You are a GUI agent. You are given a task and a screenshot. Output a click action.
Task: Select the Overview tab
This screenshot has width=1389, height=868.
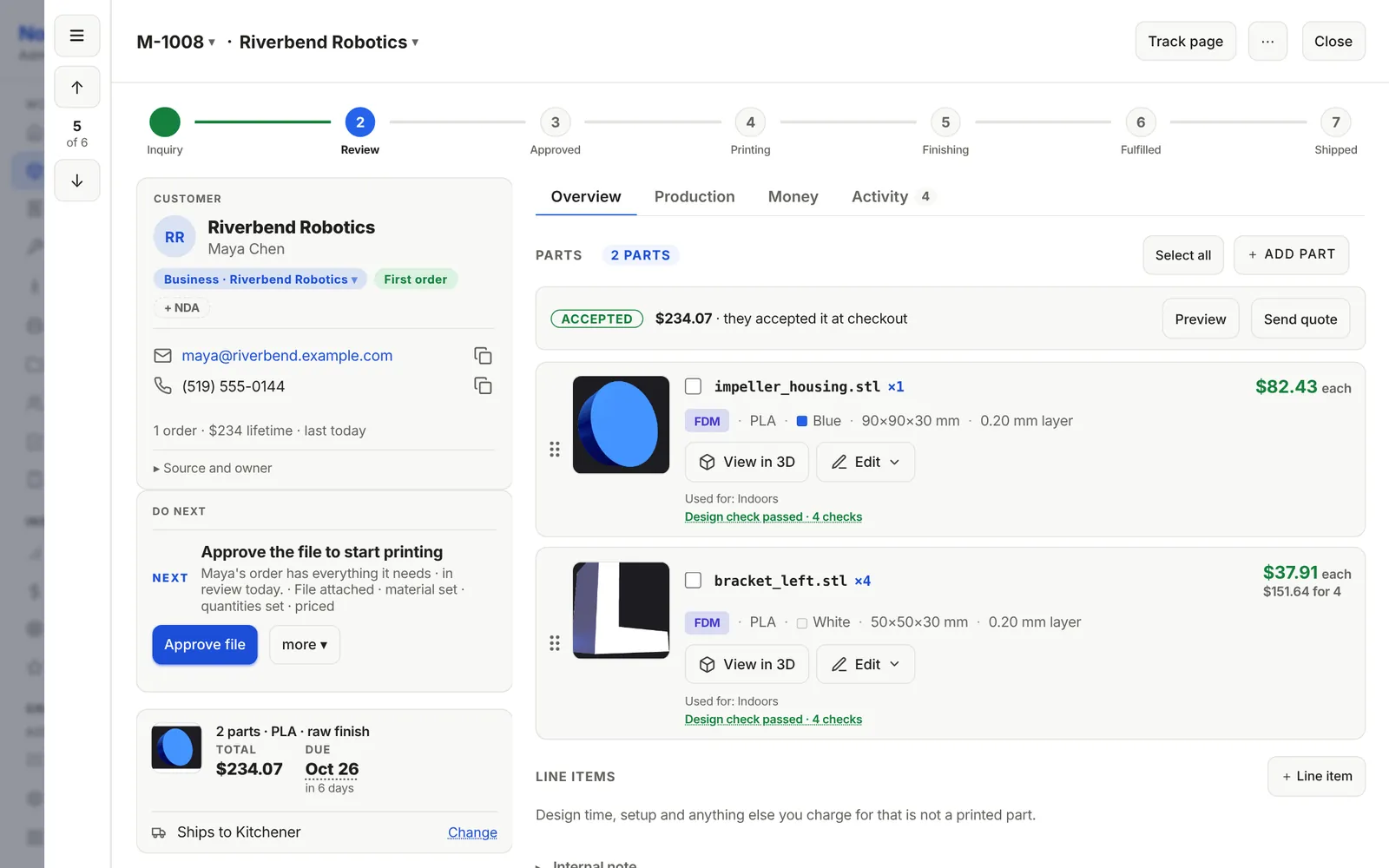pyautogui.click(x=586, y=197)
